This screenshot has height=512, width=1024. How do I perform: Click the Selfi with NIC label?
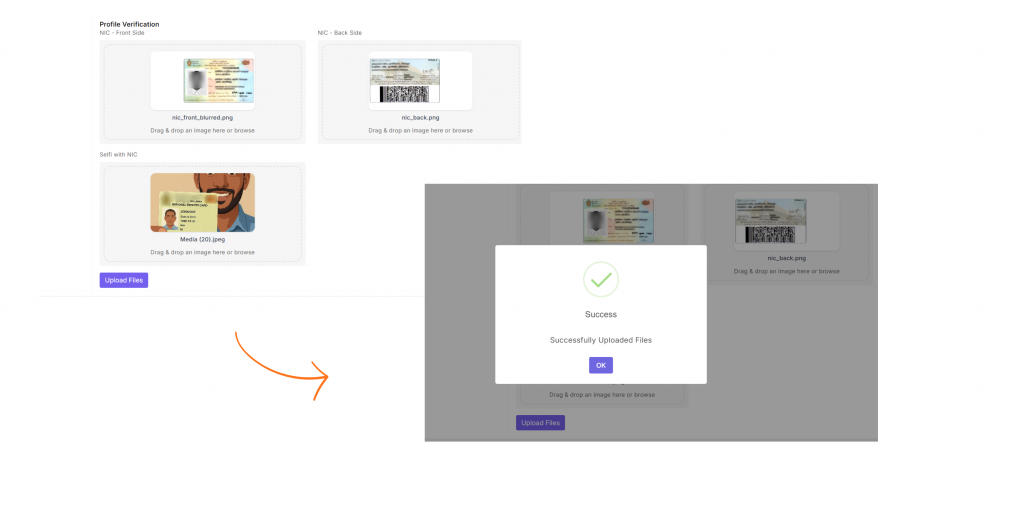click(x=120, y=154)
